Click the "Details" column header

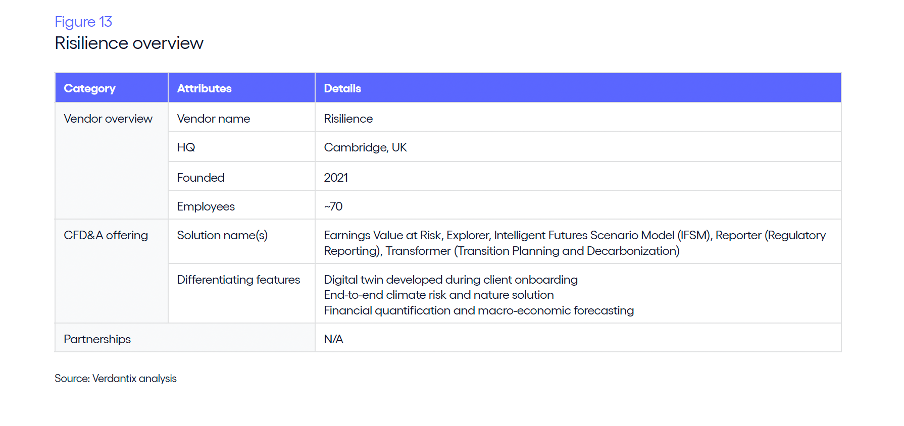[343, 88]
